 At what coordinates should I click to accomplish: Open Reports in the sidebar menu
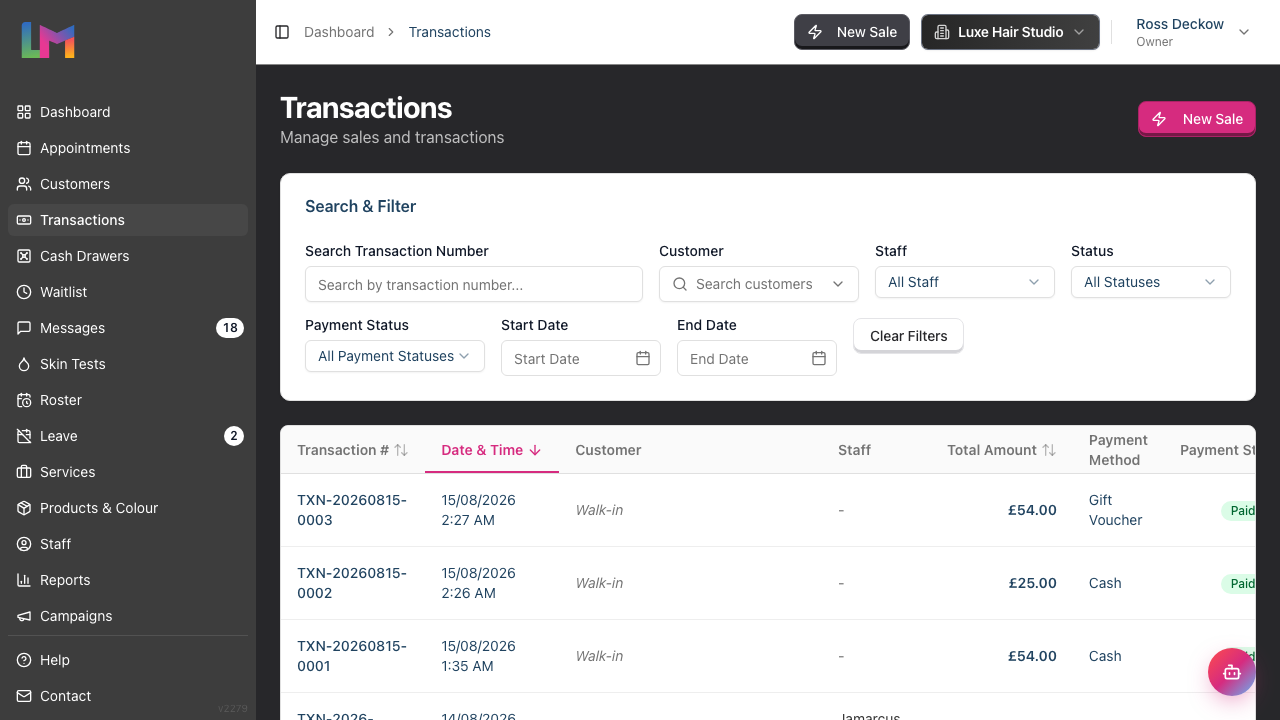(x=128, y=580)
